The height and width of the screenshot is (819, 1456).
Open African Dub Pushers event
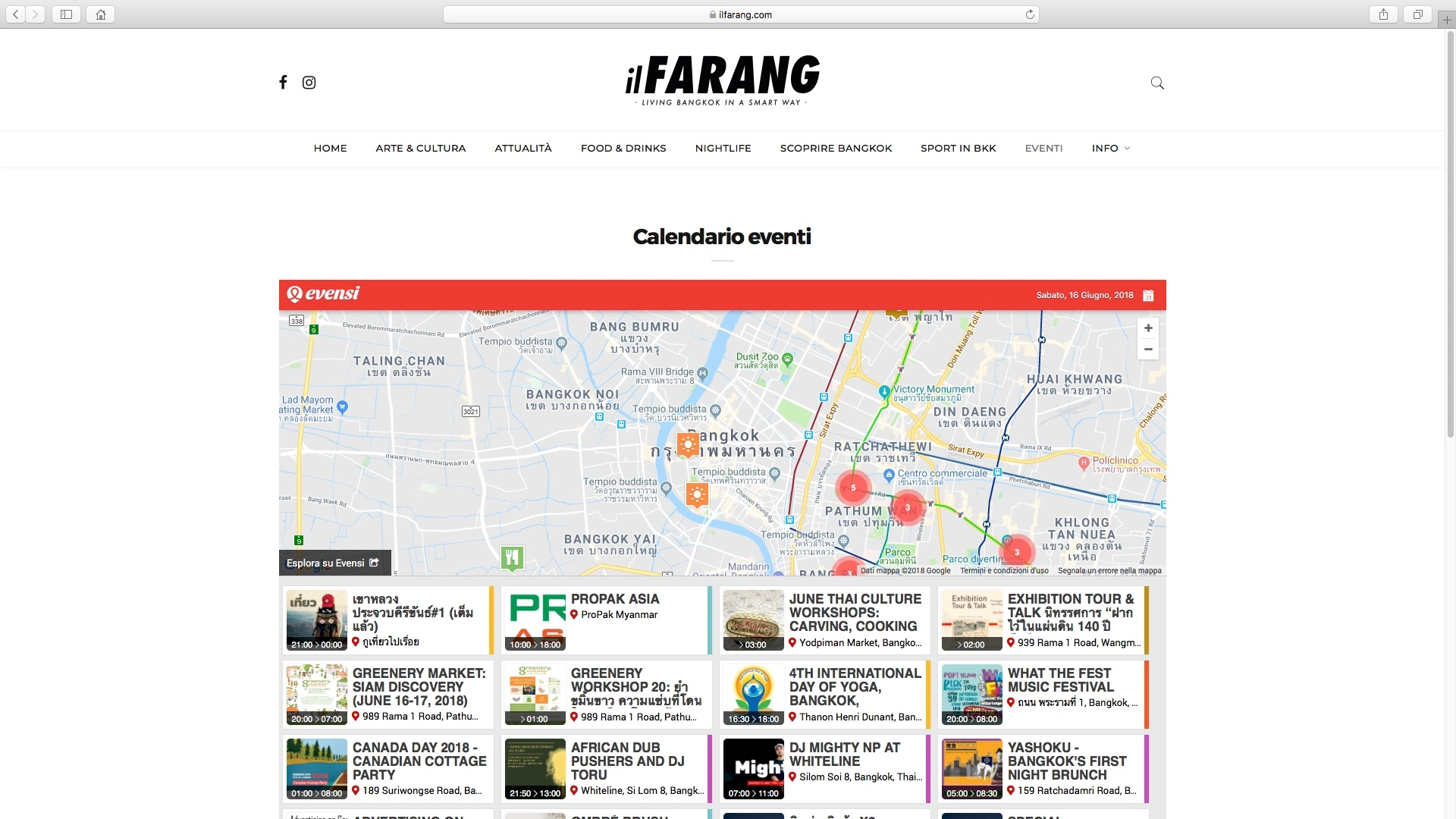pyautogui.click(x=607, y=768)
